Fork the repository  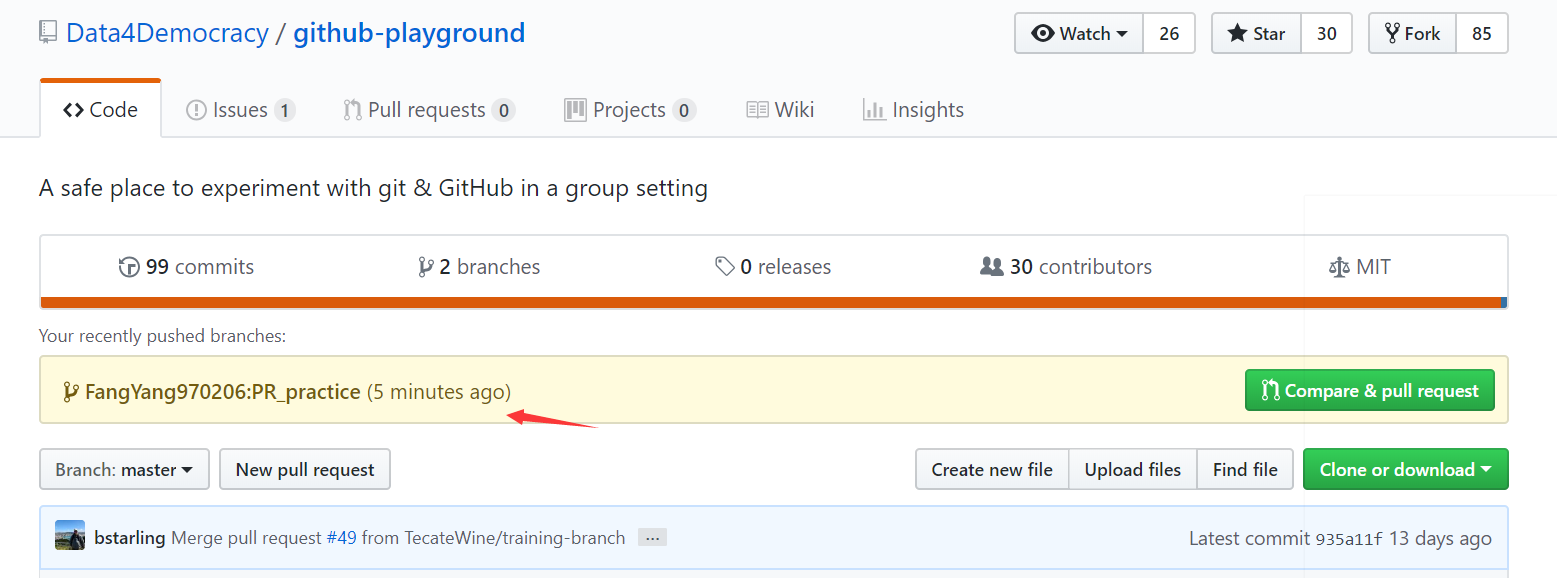1412,33
